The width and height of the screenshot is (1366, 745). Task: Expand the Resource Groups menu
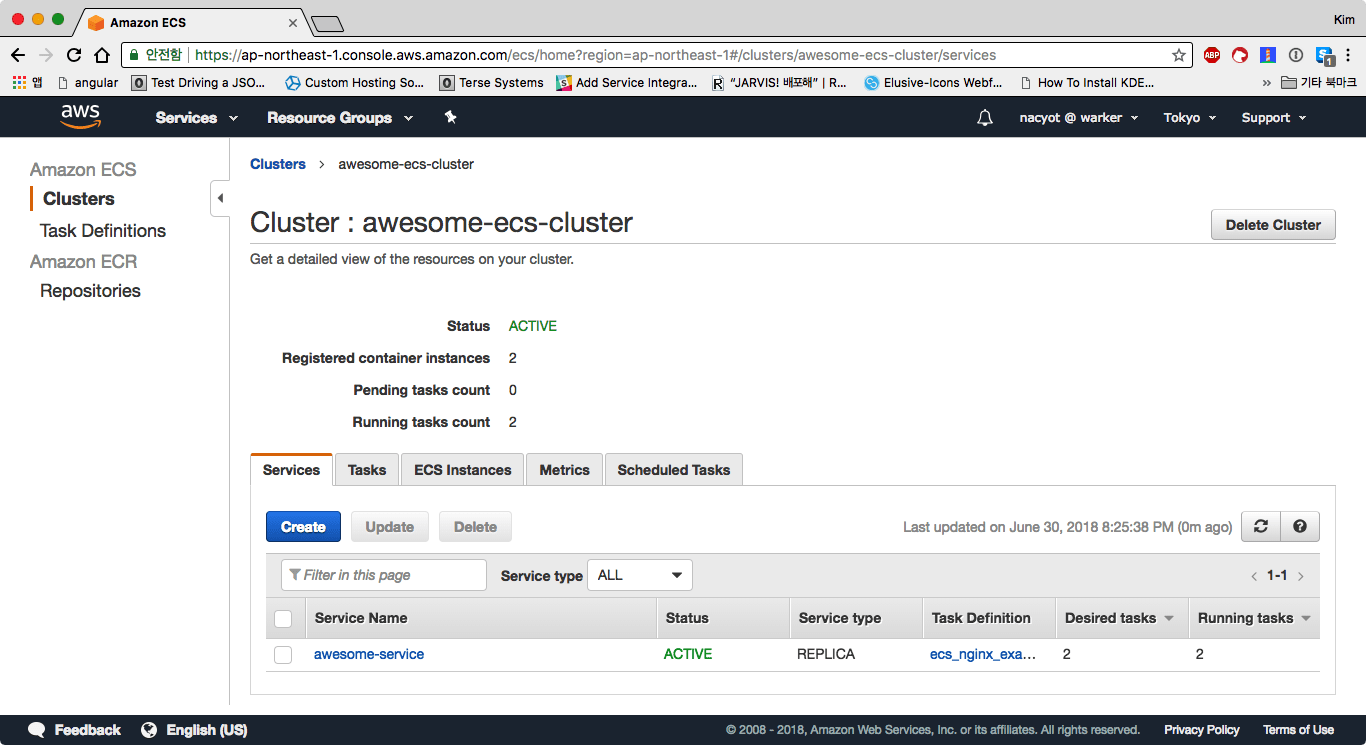click(340, 118)
